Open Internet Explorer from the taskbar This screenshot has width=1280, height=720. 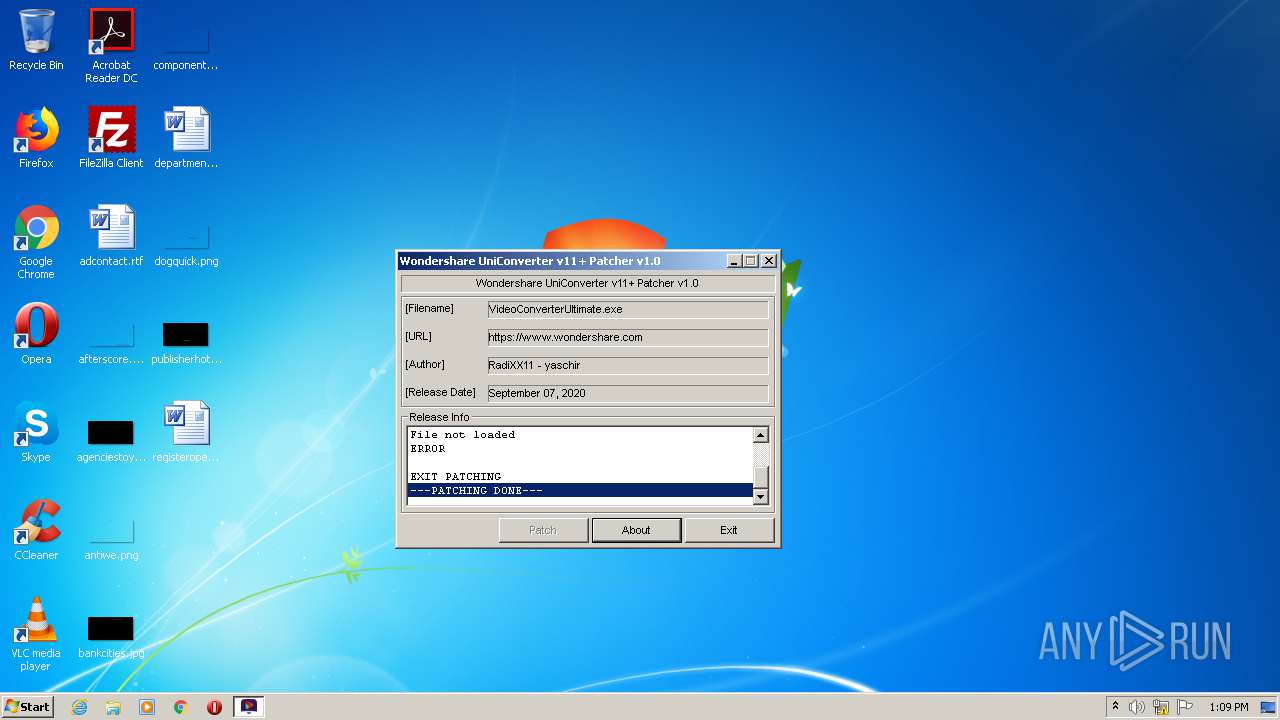[x=79, y=707]
